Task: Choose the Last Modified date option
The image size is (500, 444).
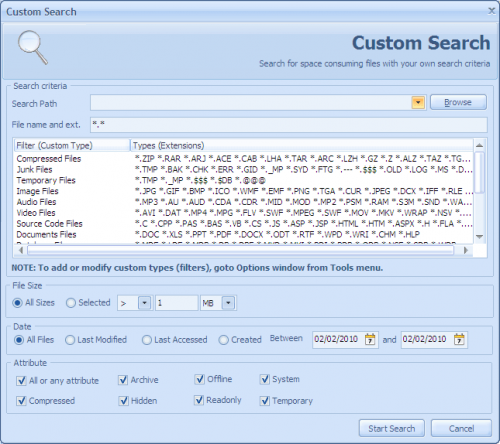Action: coord(70,340)
